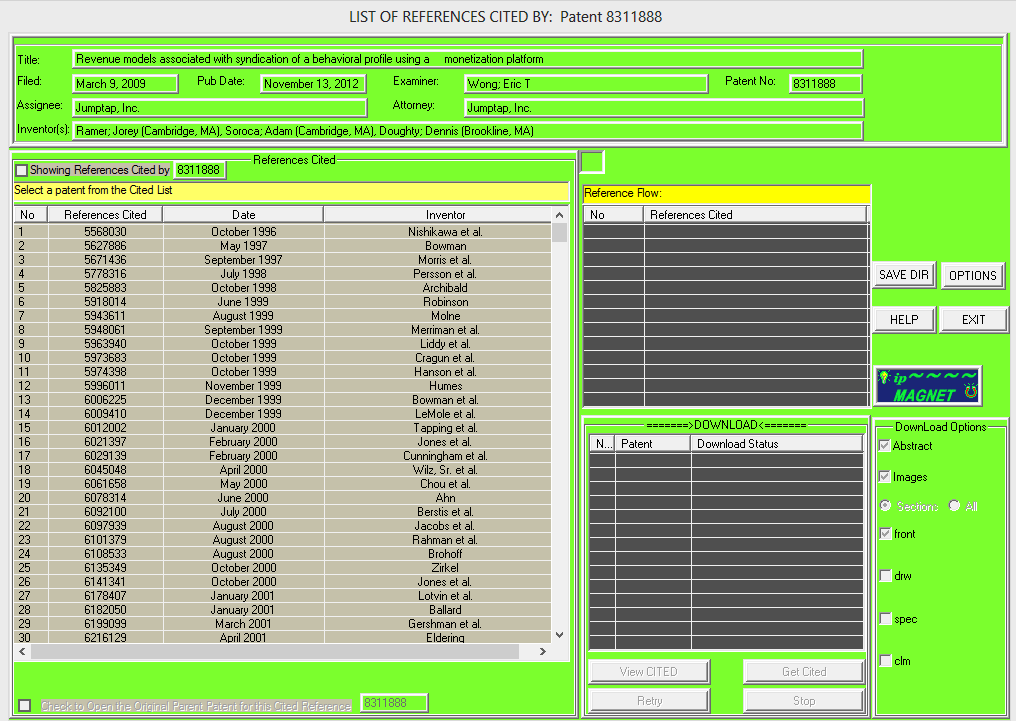Sort by the No column header in cited list
This screenshot has height=721, width=1016.
(30, 215)
